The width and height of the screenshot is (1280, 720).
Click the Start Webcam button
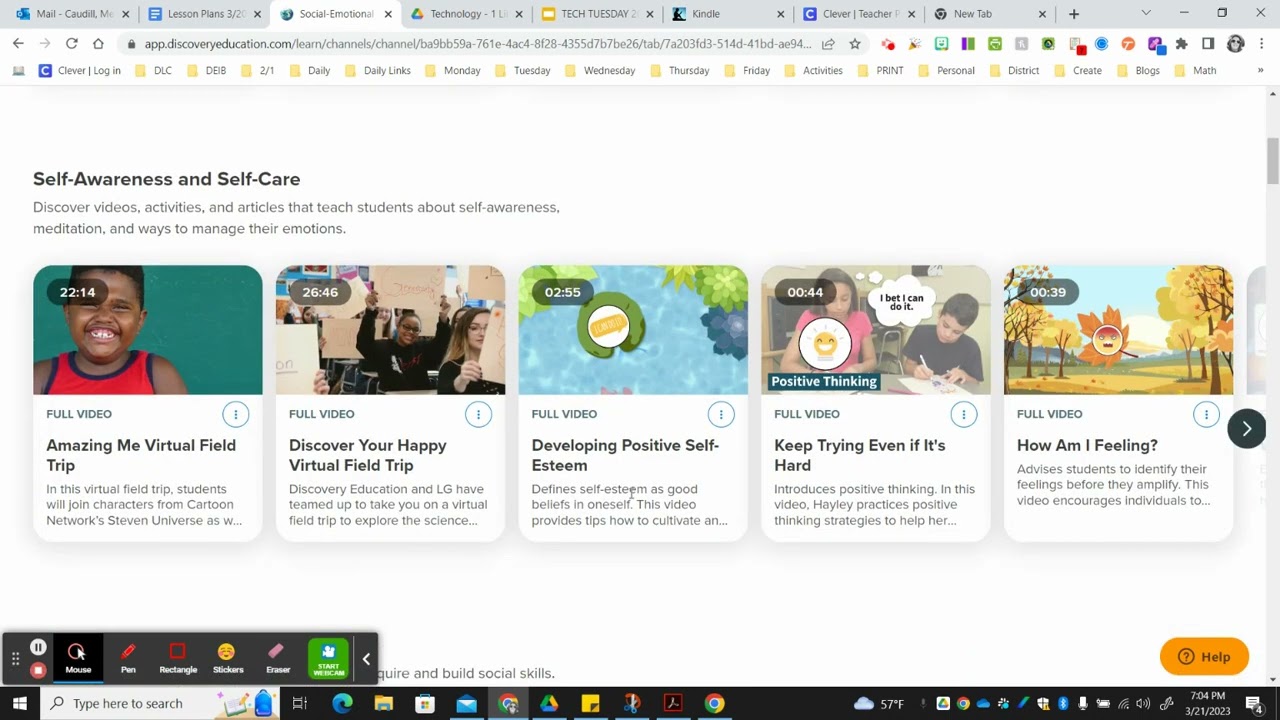coord(329,658)
